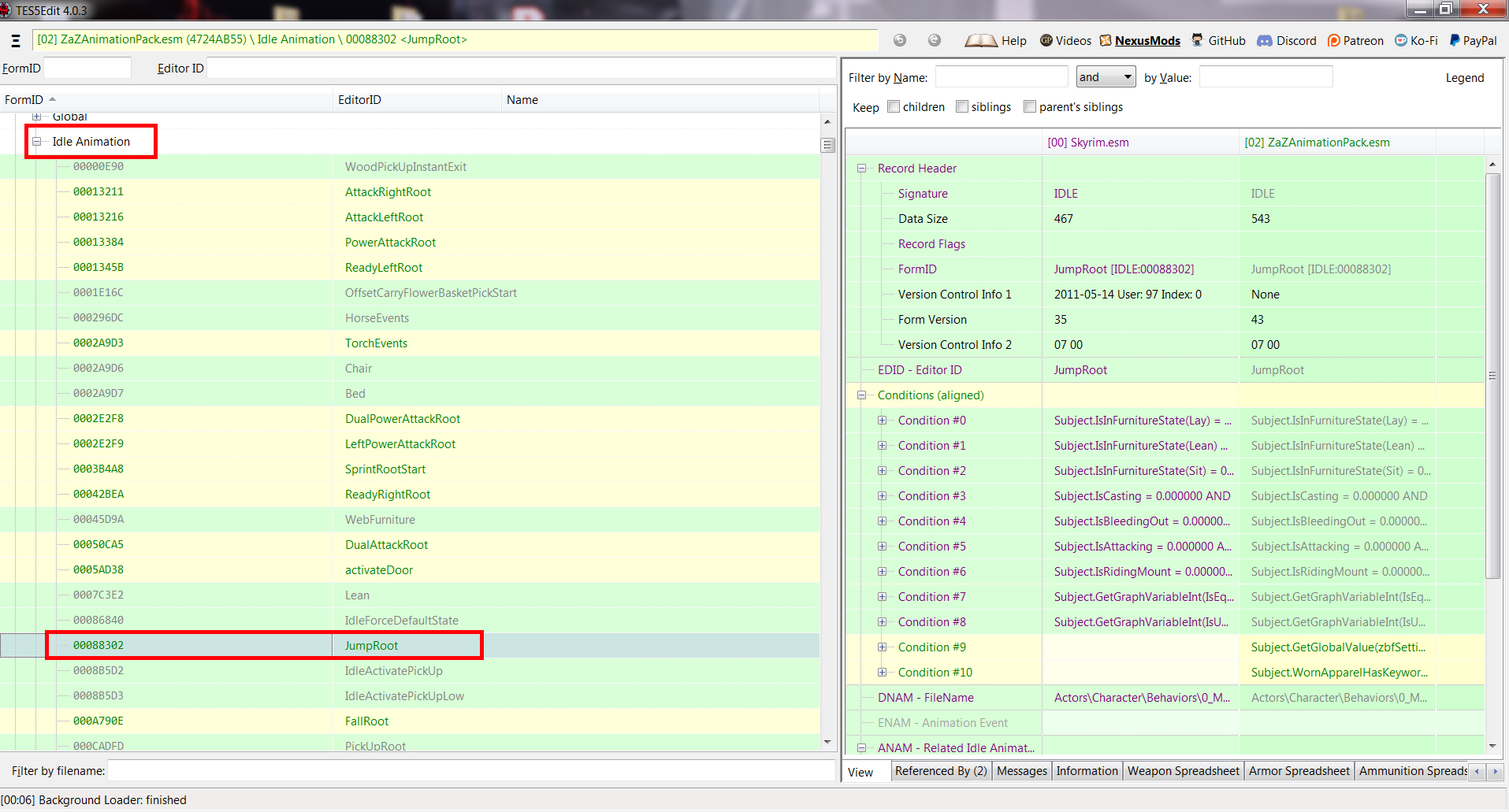Click the Editor ID search field

[x=521, y=69]
